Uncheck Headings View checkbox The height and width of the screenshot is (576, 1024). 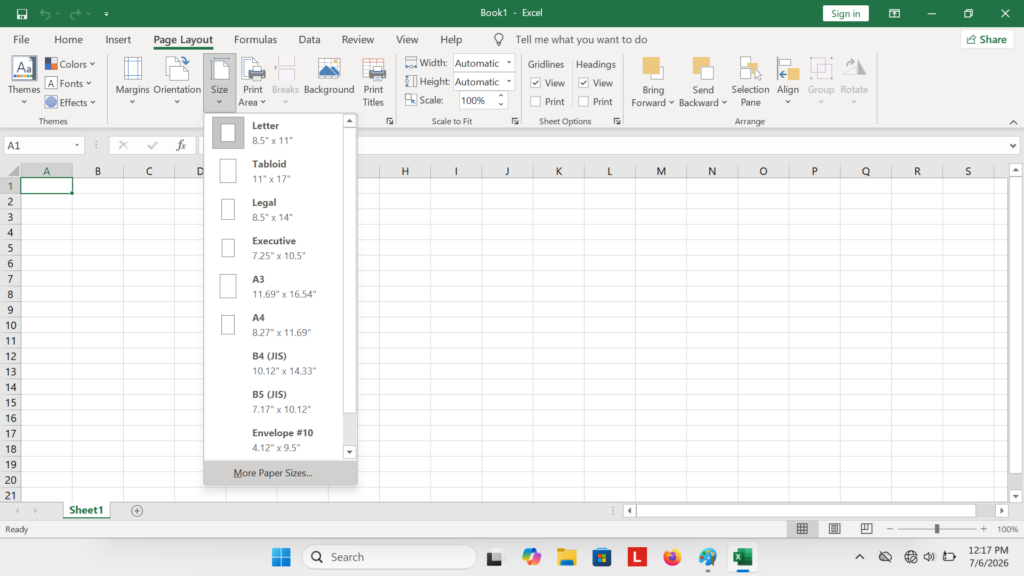(584, 83)
